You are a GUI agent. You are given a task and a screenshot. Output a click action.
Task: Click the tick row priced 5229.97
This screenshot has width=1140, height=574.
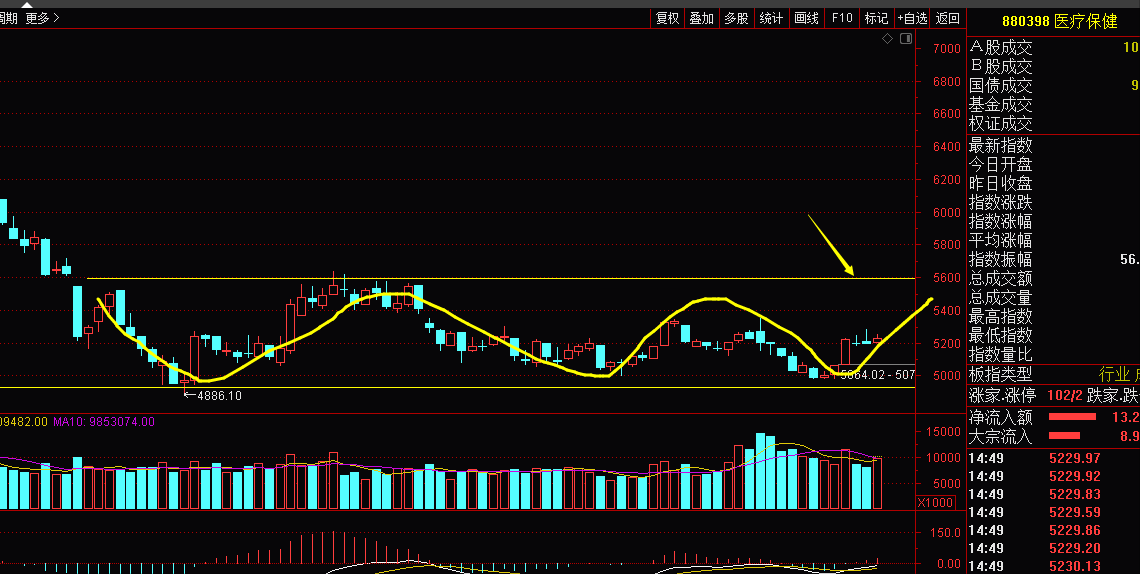[x=1053, y=458]
